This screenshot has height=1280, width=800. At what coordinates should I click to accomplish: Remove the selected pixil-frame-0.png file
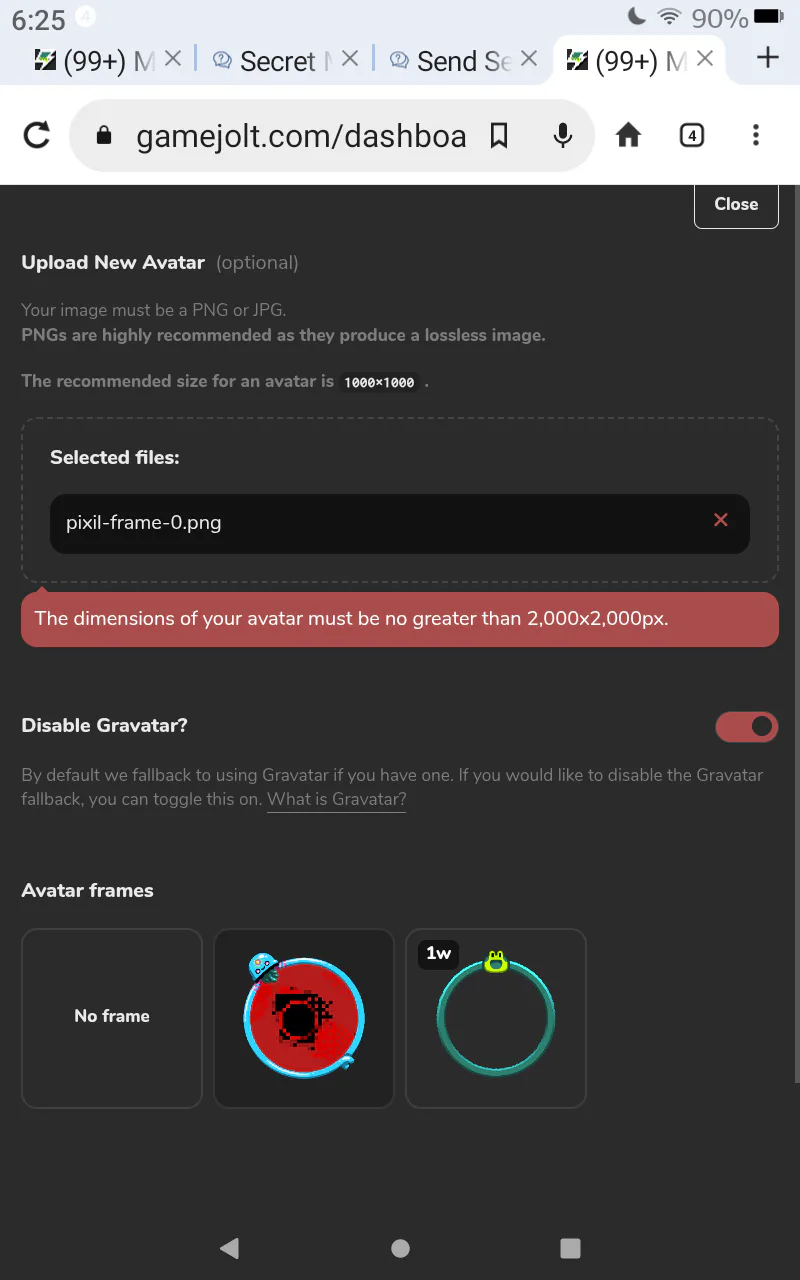coord(720,520)
